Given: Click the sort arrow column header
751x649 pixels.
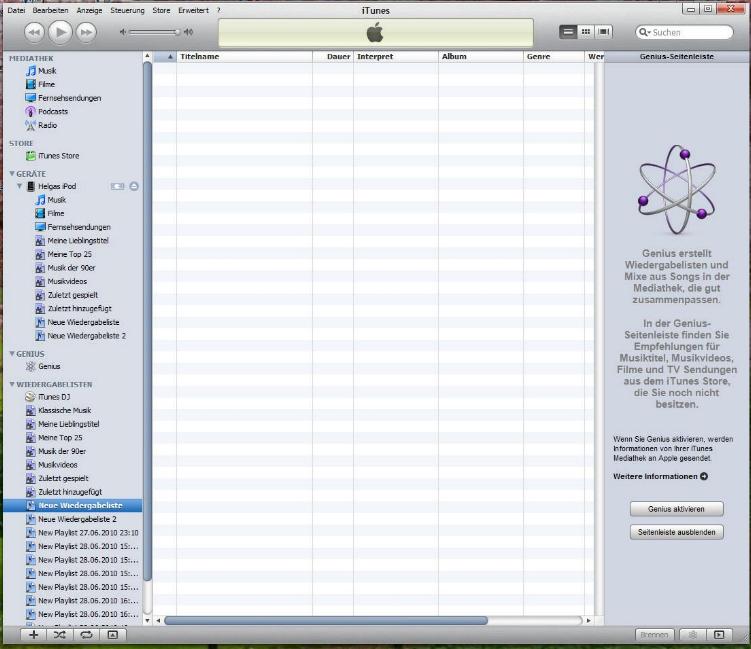Looking at the screenshot, I should point(165,57).
